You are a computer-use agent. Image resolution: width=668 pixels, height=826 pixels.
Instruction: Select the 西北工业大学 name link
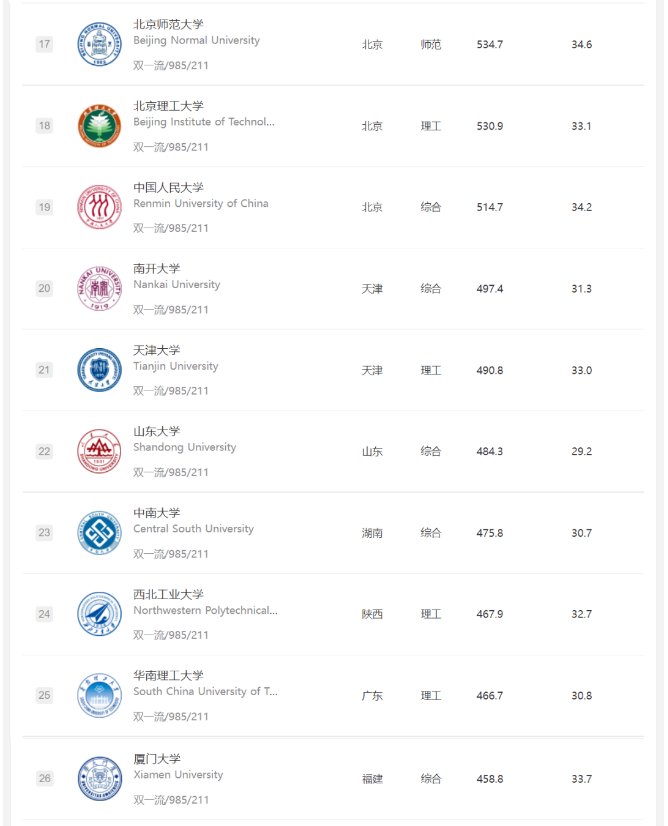pyautogui.click(x=168, y=594)
